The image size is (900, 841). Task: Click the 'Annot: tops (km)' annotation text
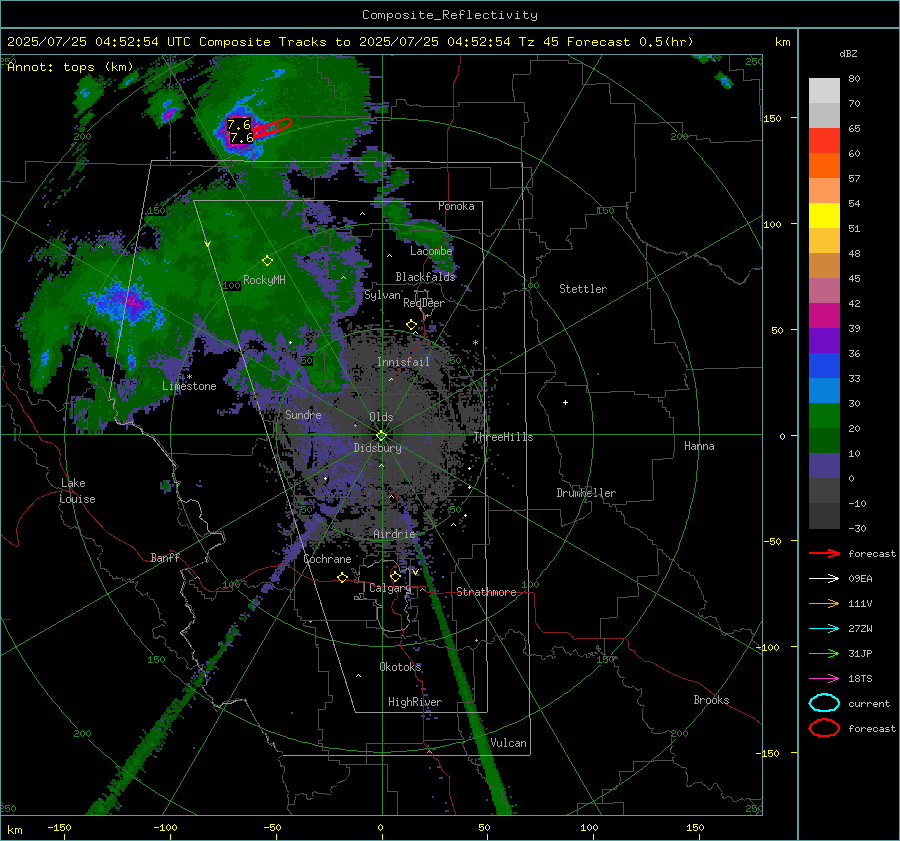(70, 67)
